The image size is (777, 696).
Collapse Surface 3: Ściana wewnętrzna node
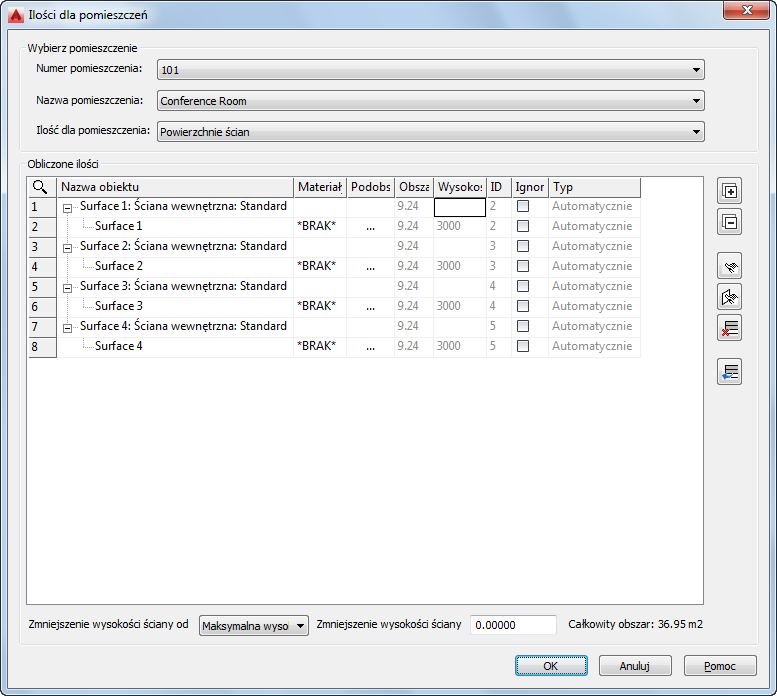(67, 288)
